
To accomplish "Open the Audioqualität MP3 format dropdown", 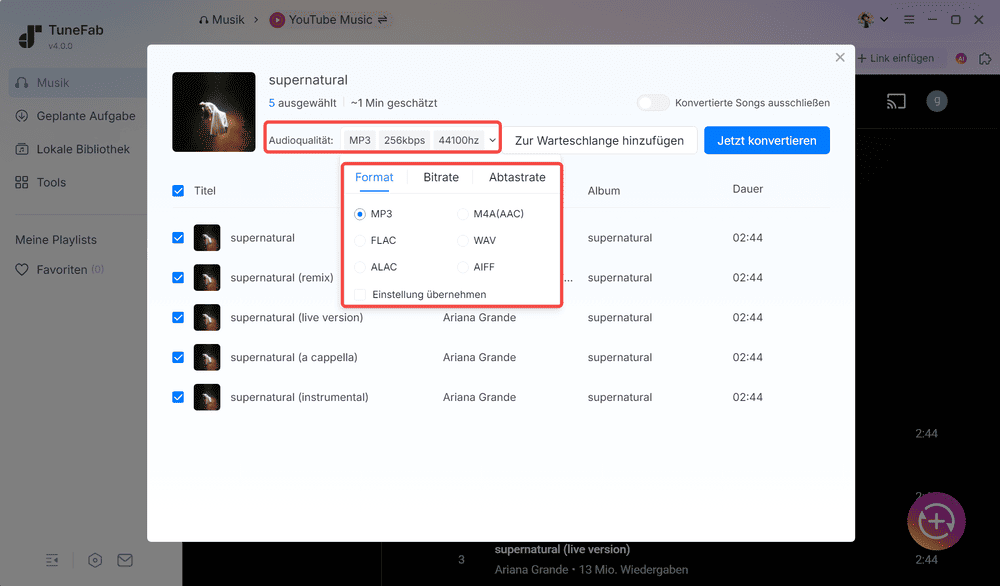I will 360,140.
